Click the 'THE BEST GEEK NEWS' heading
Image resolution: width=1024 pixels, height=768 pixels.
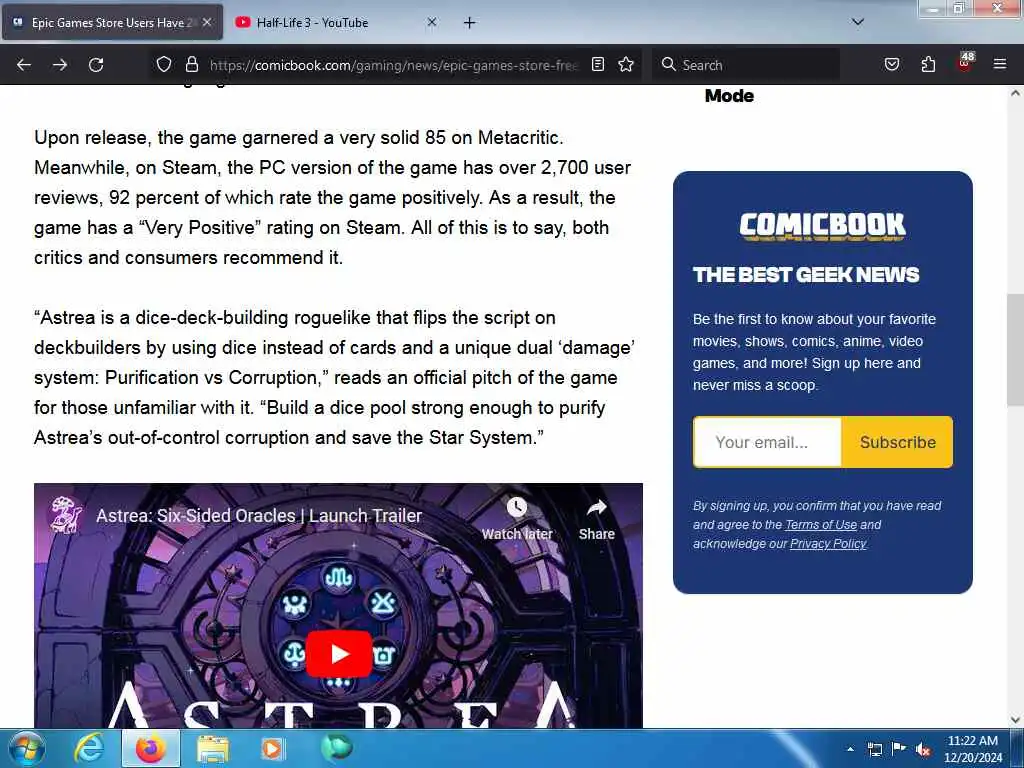tap(806, 275)
